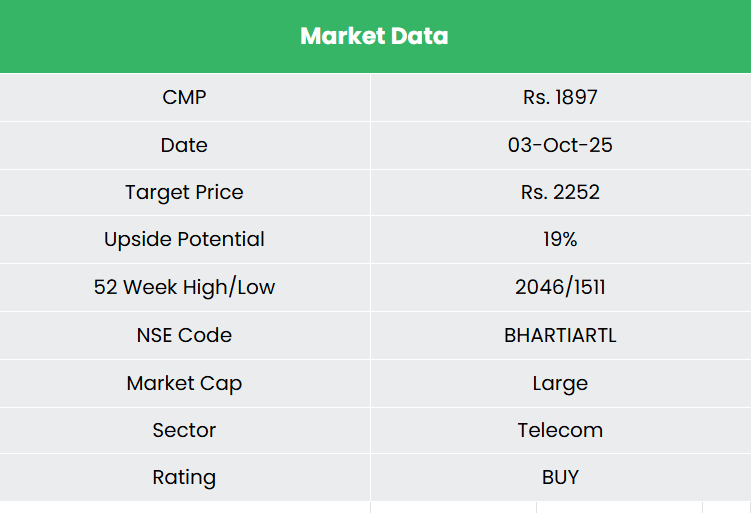Click the Large market cap value
Screen dimensions: 751x513
coord(560,383)
